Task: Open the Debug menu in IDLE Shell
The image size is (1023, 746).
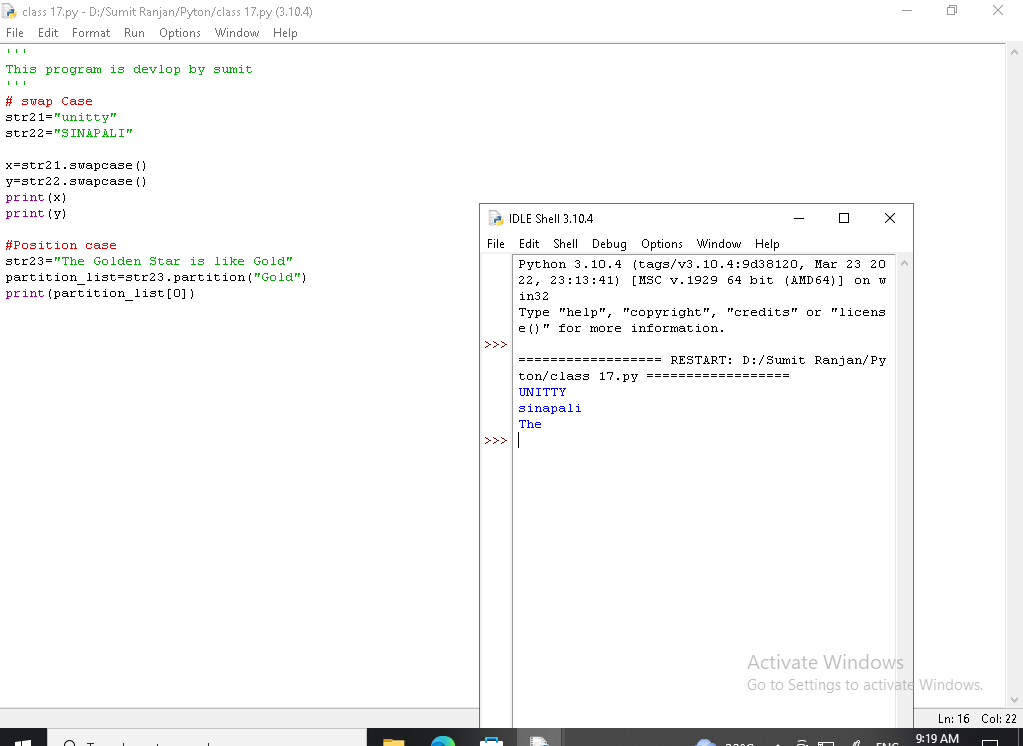Action: (609, 244)
